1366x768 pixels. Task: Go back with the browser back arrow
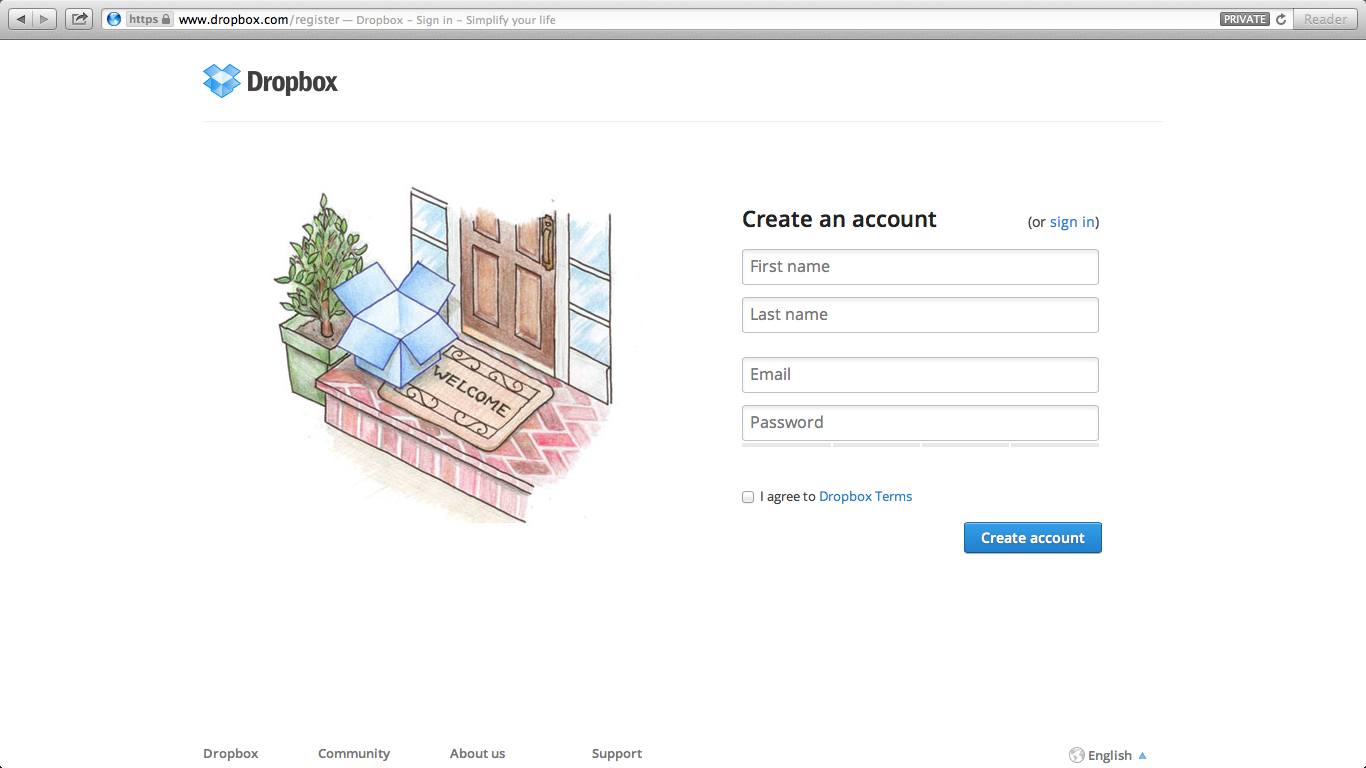tap(20, 19)
